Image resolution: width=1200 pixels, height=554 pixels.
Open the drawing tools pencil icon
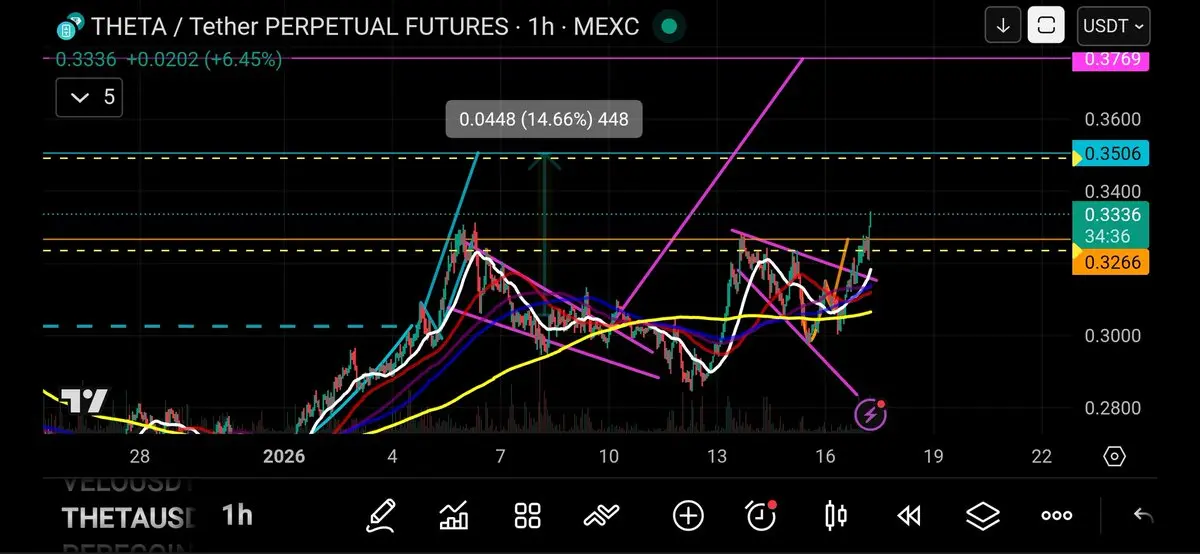tap(381, 516)
